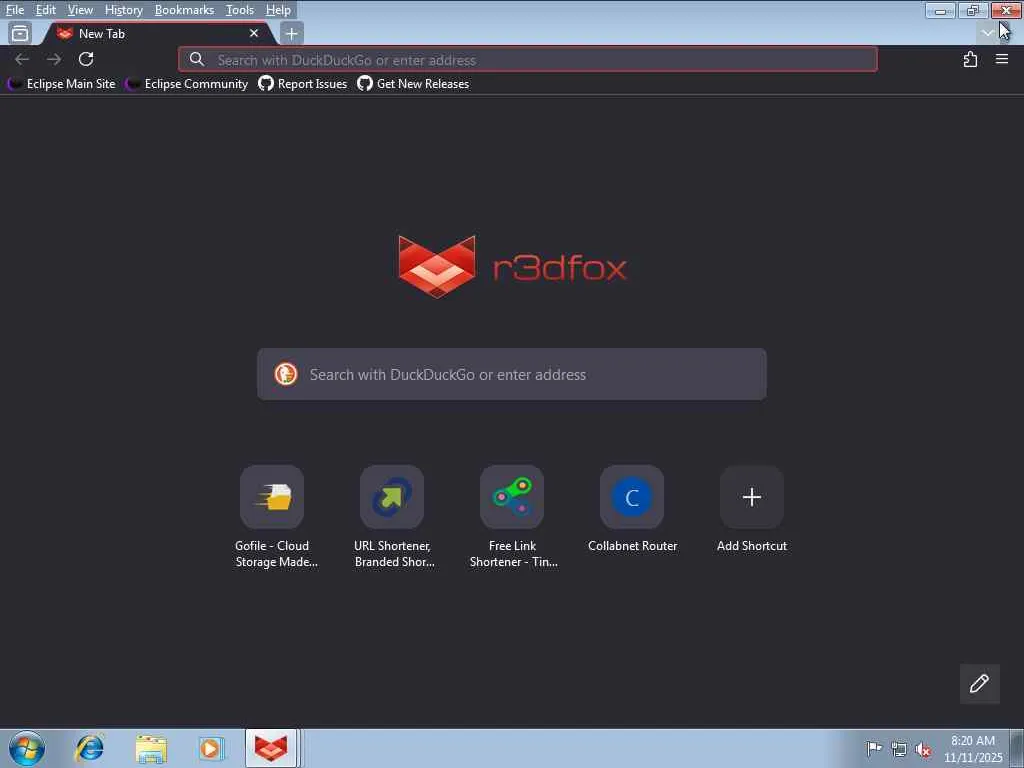Click the DuckDuckGo icon in search box
Image resolution: width=1024 pixels, height=768 pixels.
point(285,374)
